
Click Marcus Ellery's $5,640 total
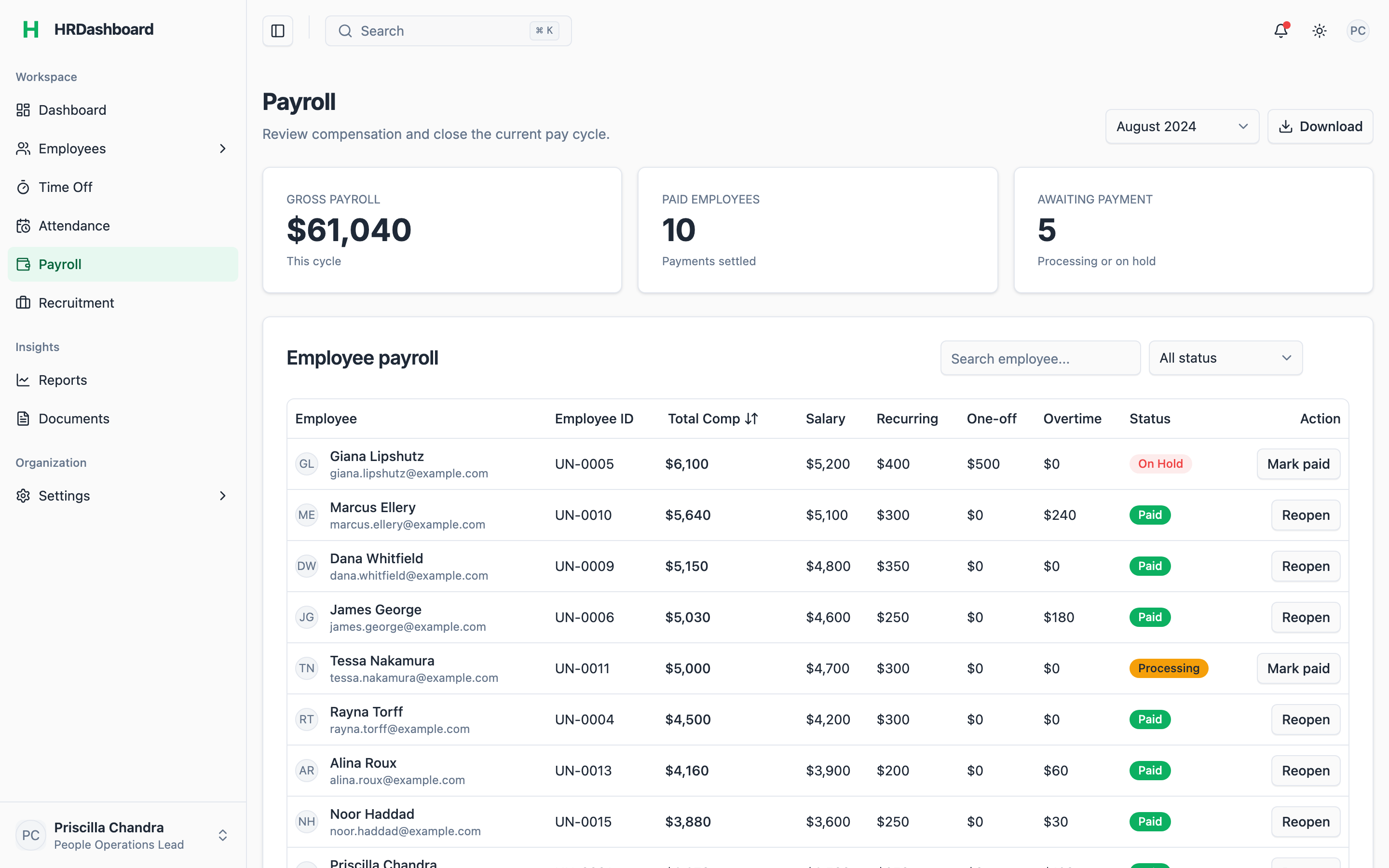[x=688, y=515]
